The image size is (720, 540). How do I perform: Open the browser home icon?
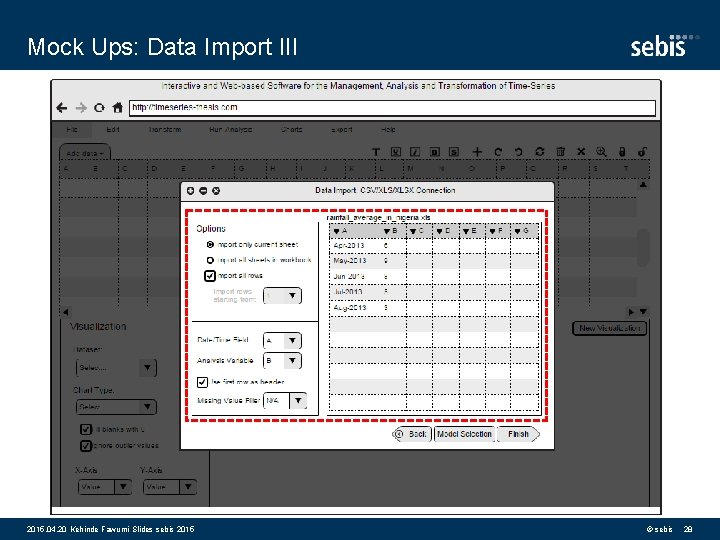tap(118, 107)
